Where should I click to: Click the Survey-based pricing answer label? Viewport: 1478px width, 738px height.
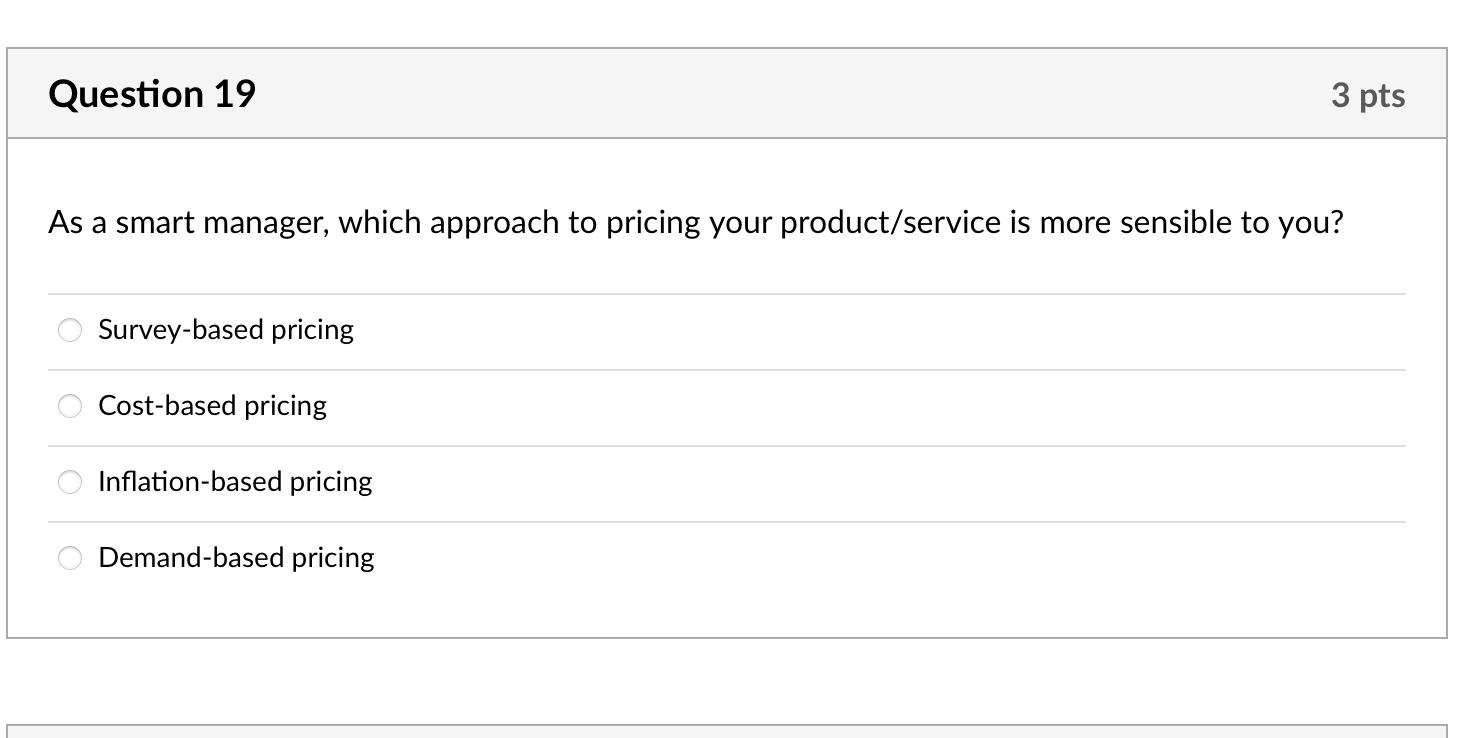225,329
